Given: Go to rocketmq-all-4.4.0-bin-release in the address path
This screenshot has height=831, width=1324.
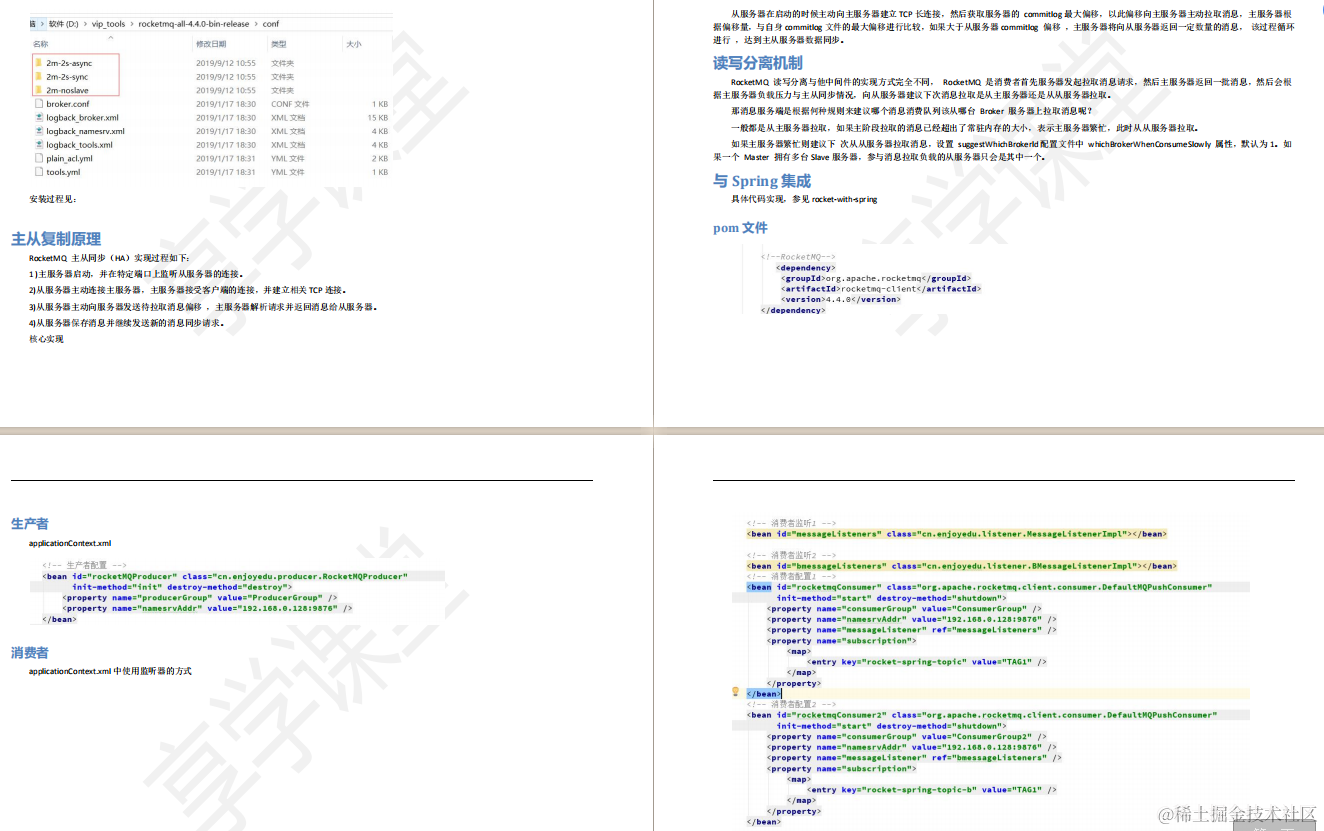Looking at the screenshot, I should tap(194, 23).
